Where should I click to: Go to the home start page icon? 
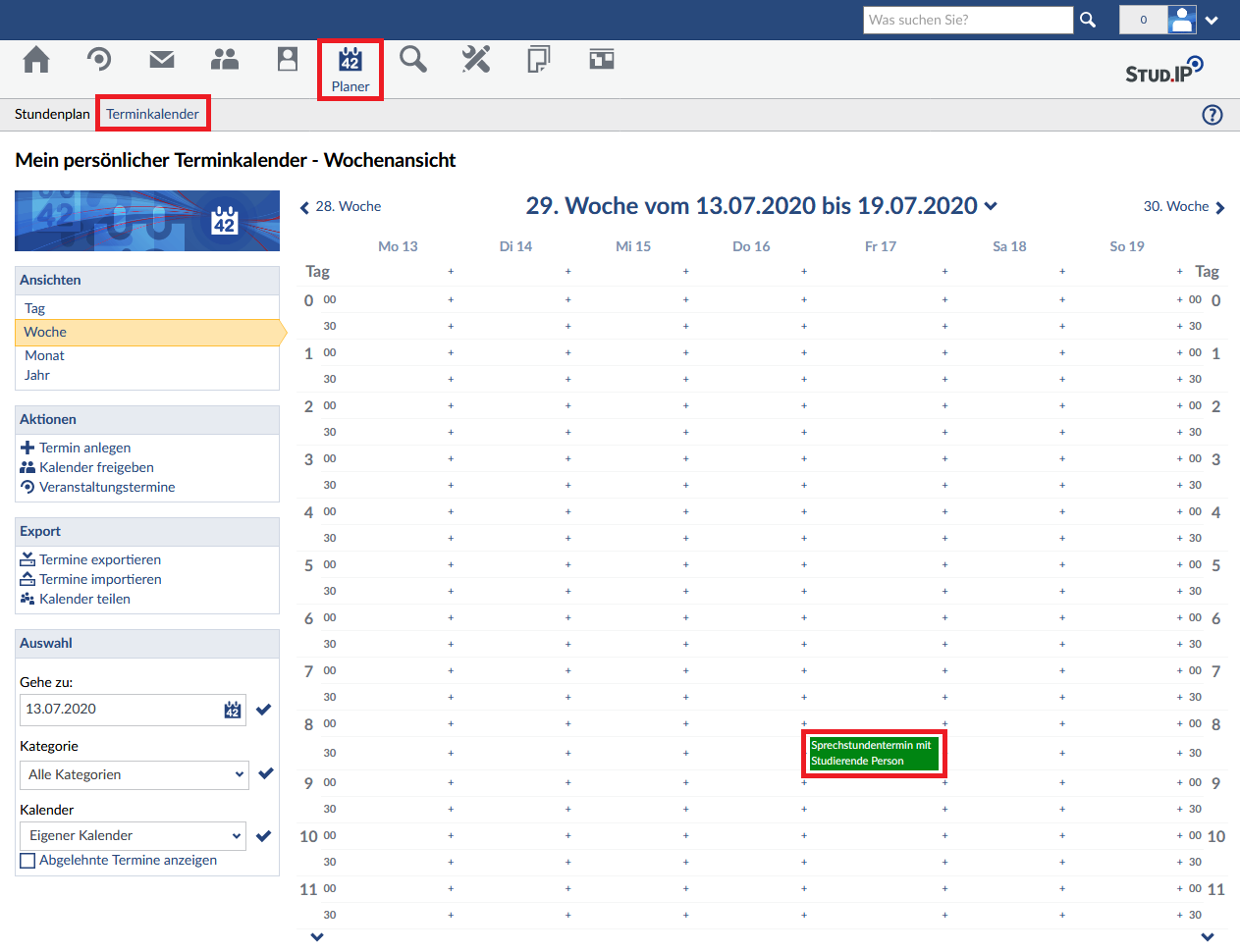36,60
